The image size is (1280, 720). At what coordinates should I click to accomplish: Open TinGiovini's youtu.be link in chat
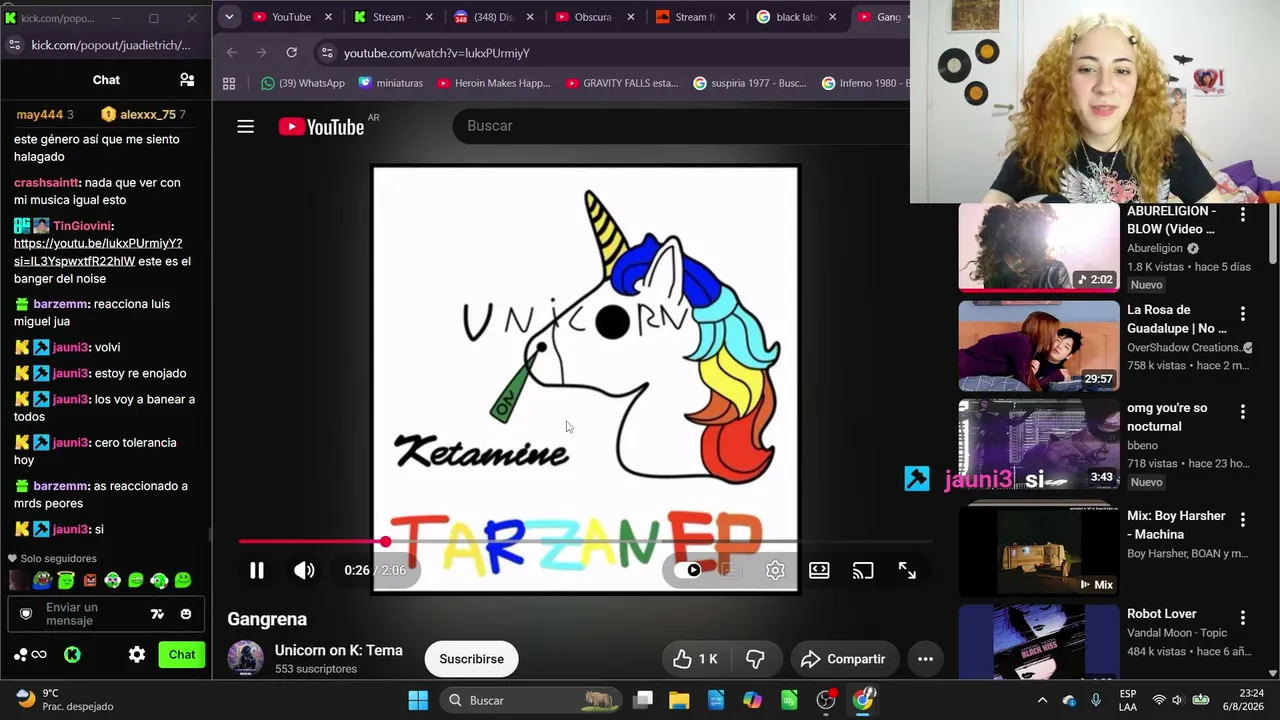point(98,252)
